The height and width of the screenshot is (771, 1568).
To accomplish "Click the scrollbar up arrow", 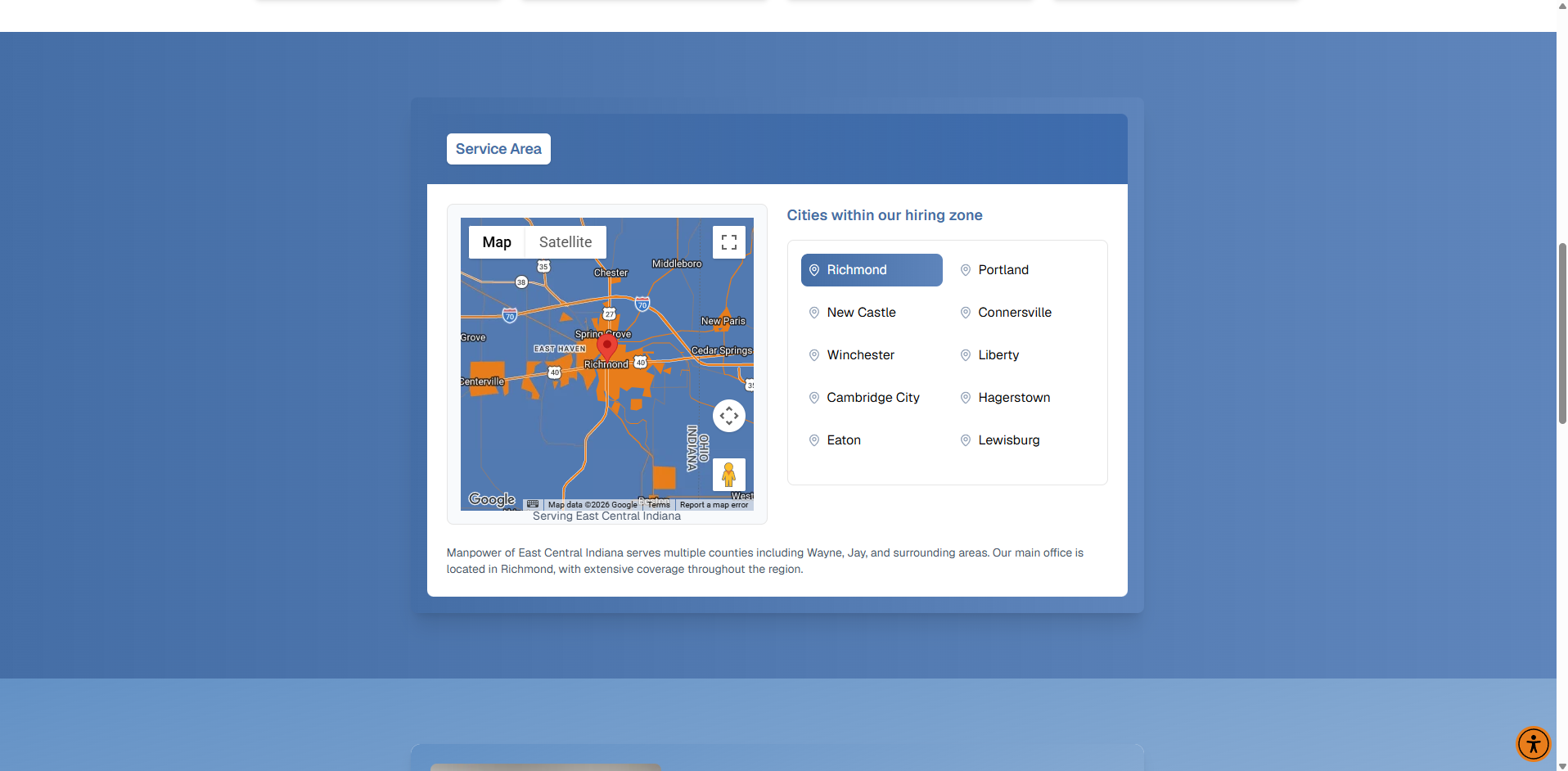I will tap(1561, 5).
